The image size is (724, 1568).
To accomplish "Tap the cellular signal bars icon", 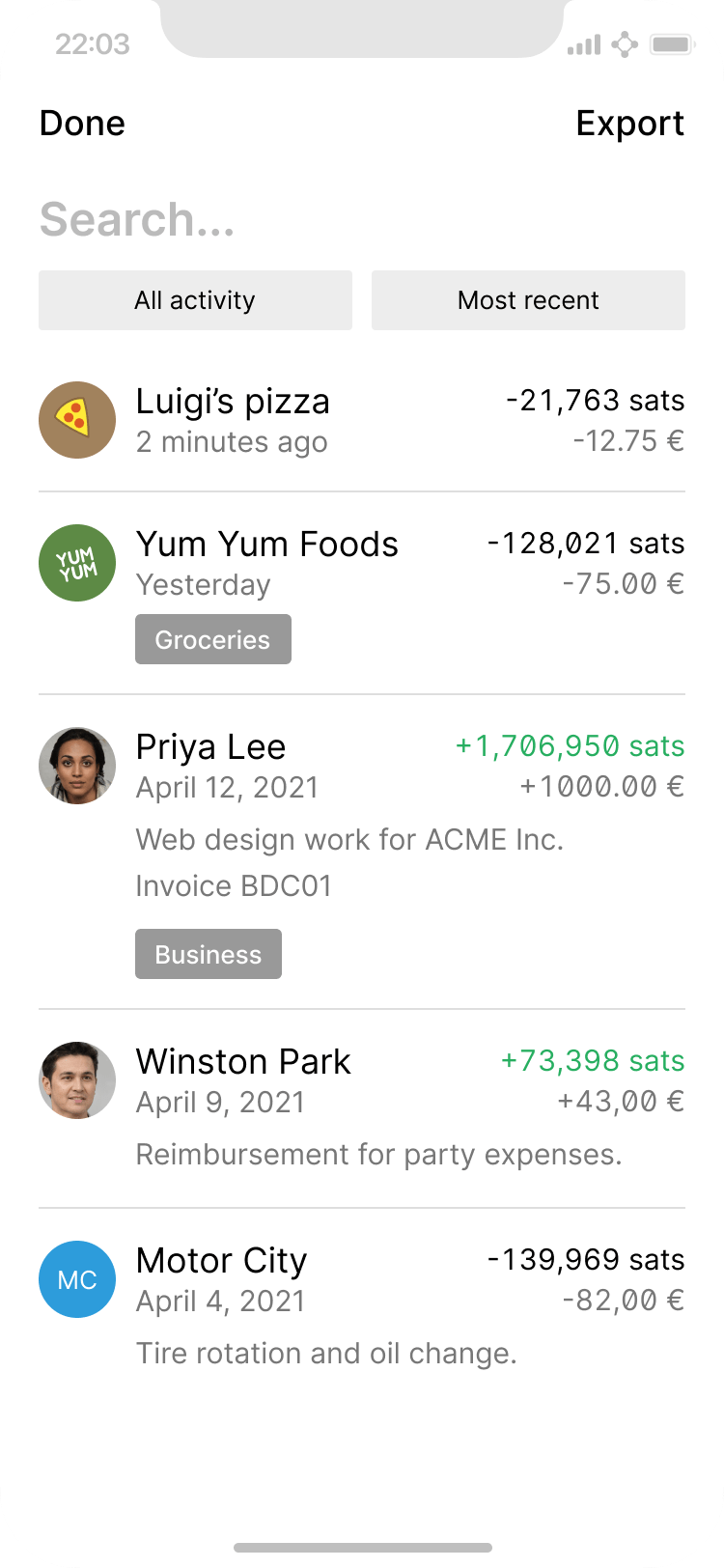I will click(584, 44).
